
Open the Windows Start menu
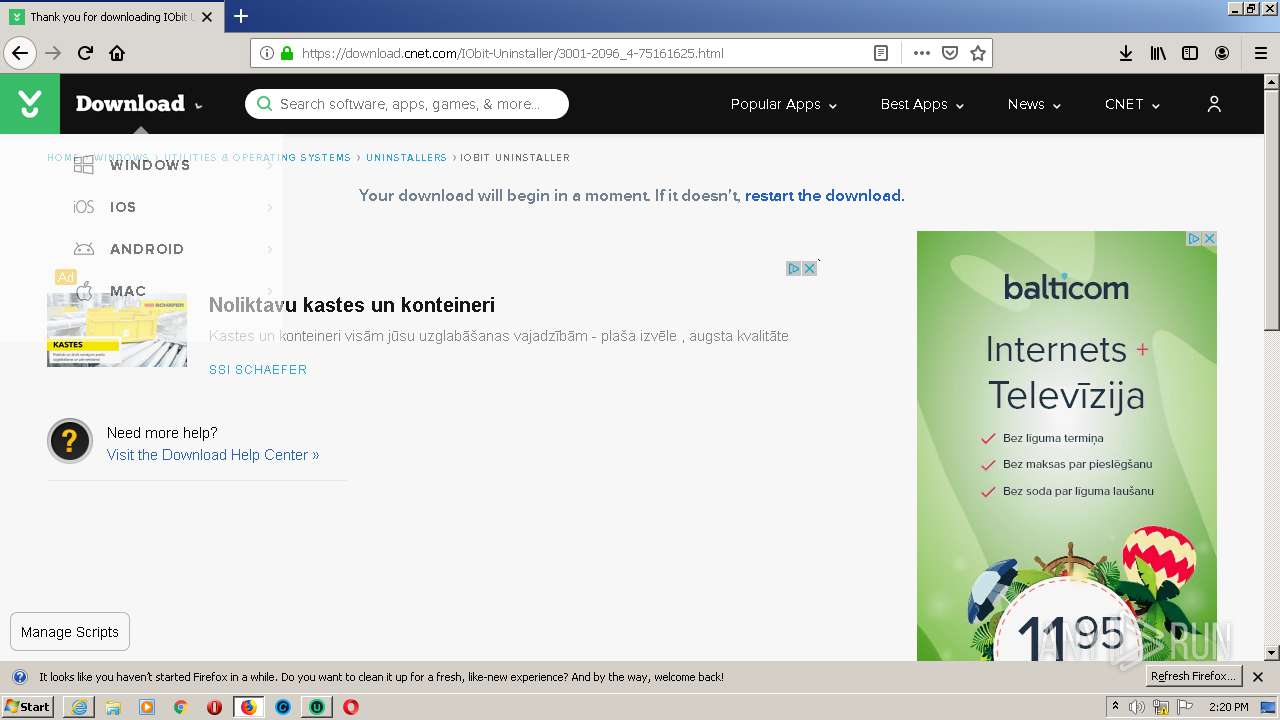(28, 707)
